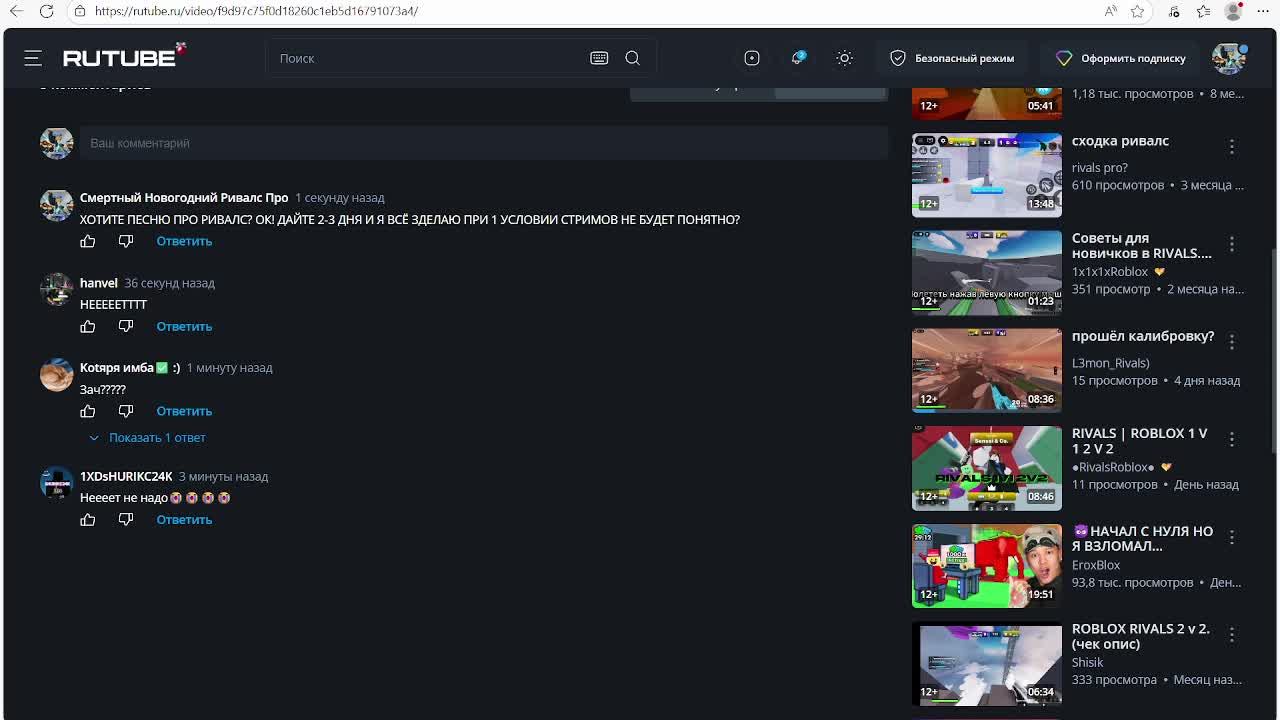Click the page vertical scrollbar
The width and height of the screenshot is (1280, 720).
click(x=1272, y=350)
